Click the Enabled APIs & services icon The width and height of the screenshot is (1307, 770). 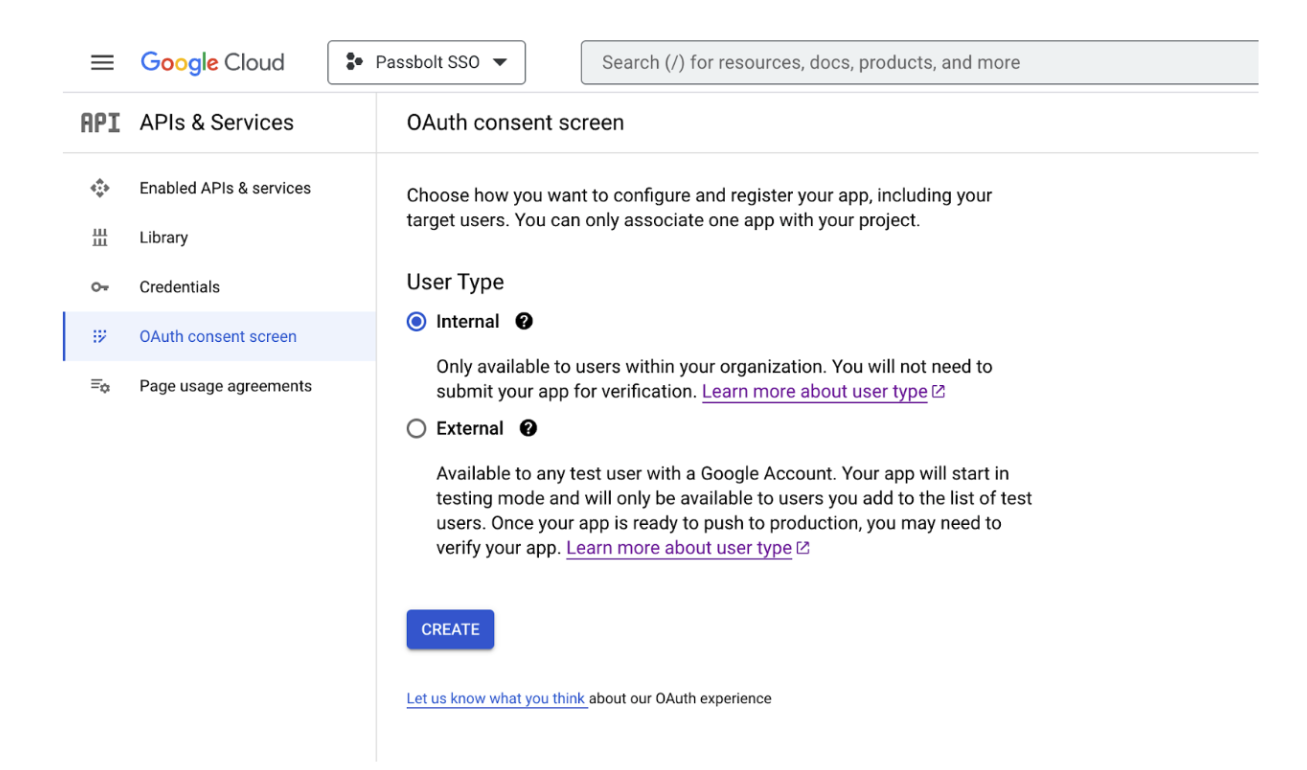(99, 188)
